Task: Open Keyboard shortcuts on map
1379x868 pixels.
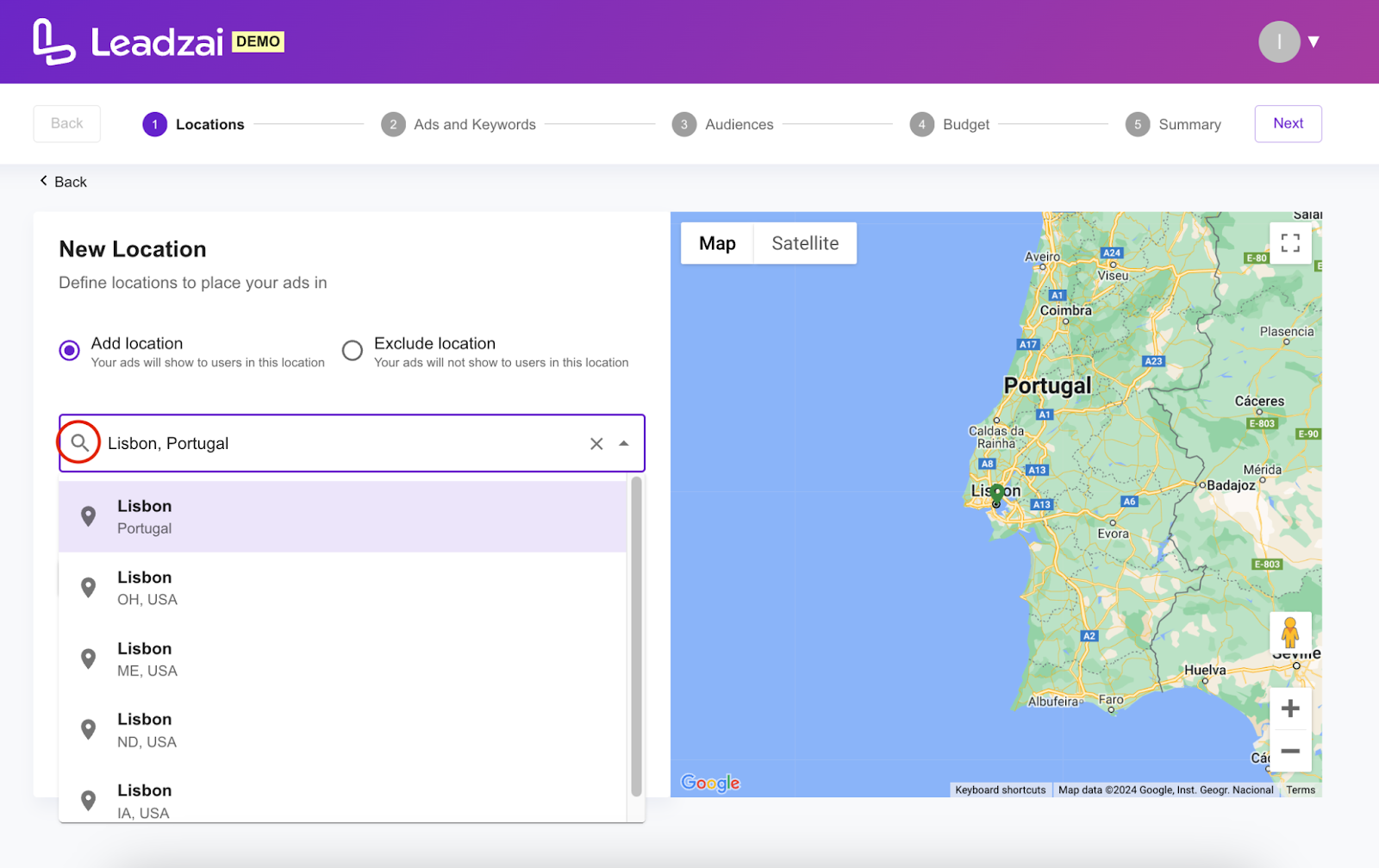Action: [1000, 790]
